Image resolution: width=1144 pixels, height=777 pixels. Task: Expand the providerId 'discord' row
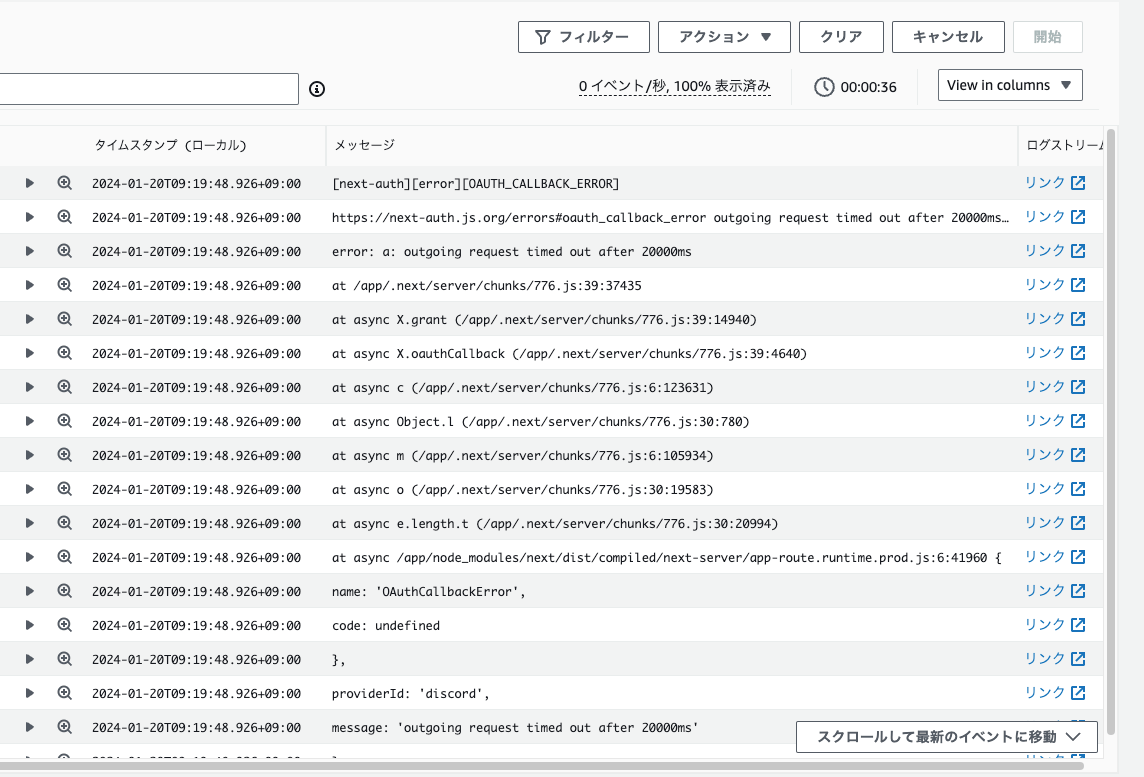tap(29, 693)
